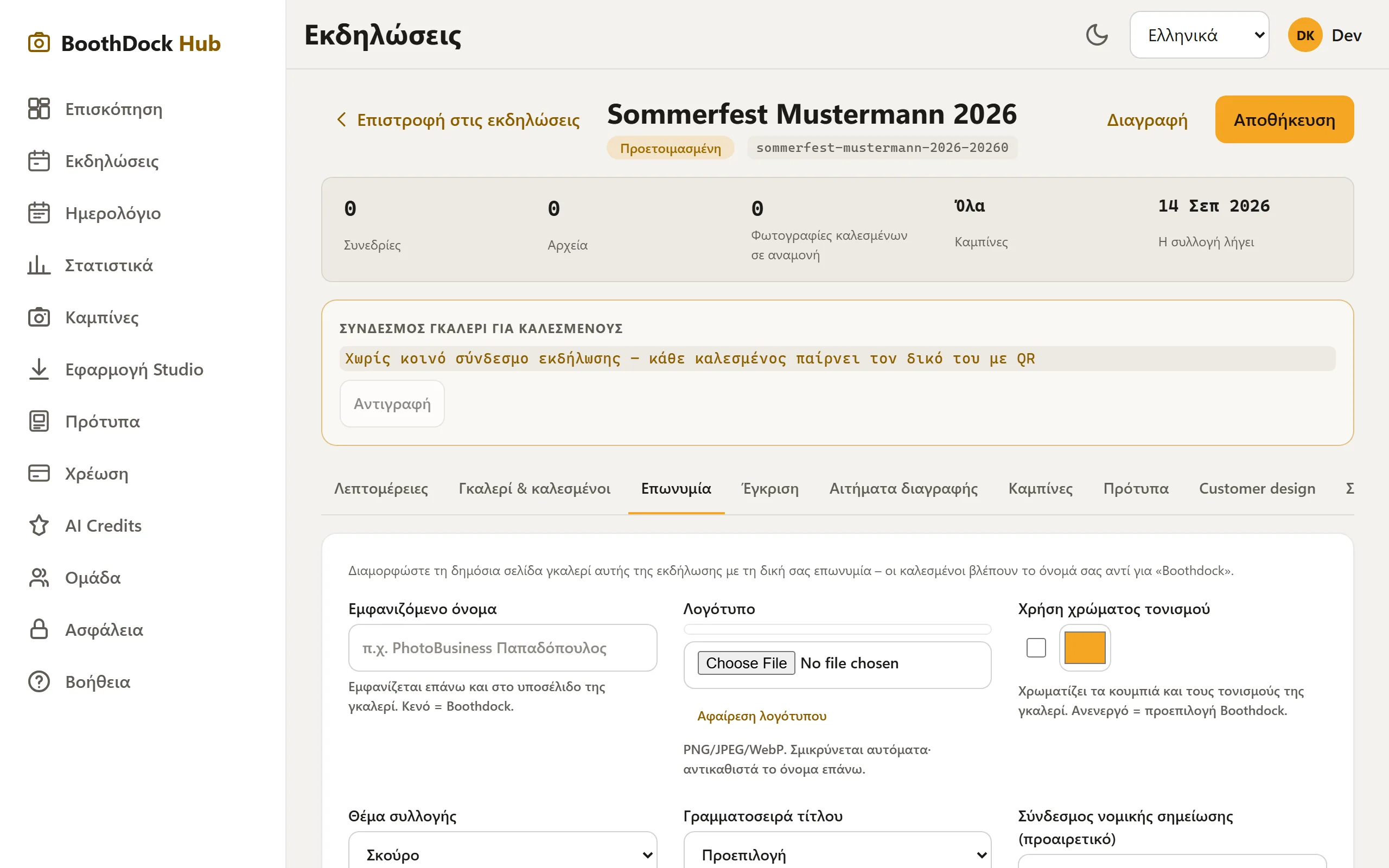Open the Χρέωση credit card icon
The height and width of the screenshot is (868, 1389).
pos(39,473)
